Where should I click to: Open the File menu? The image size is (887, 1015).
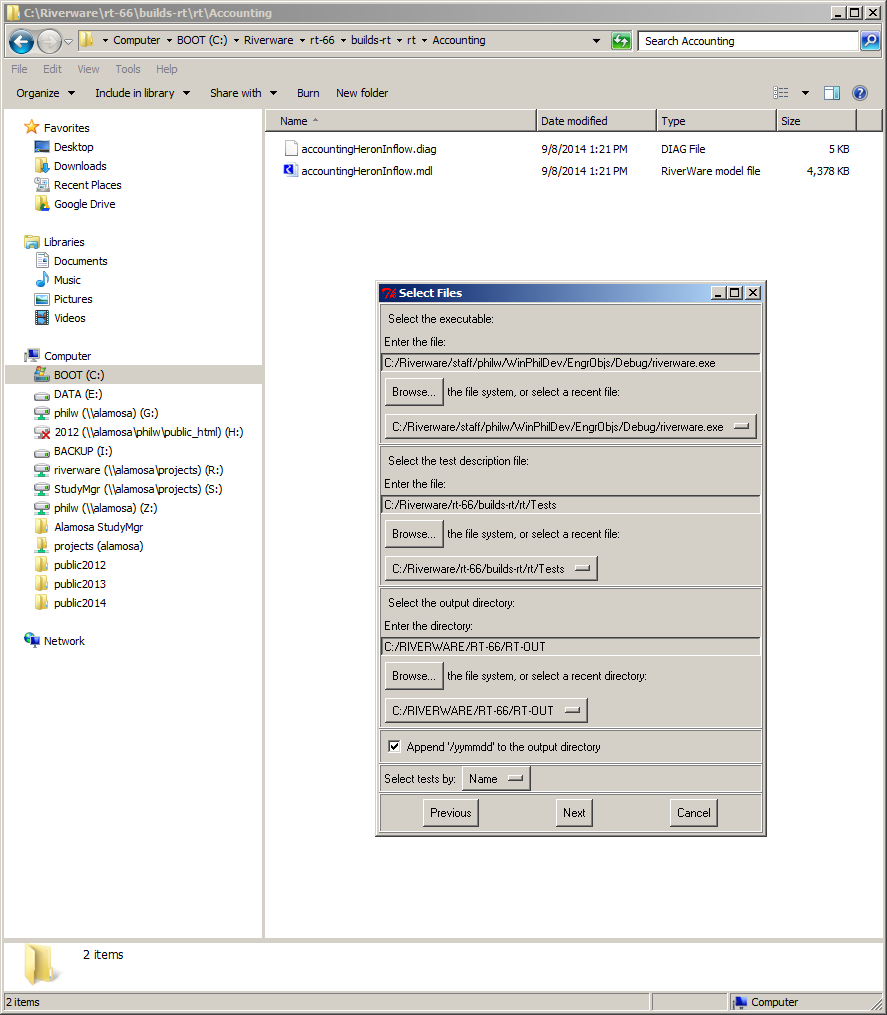click(19, 69)
